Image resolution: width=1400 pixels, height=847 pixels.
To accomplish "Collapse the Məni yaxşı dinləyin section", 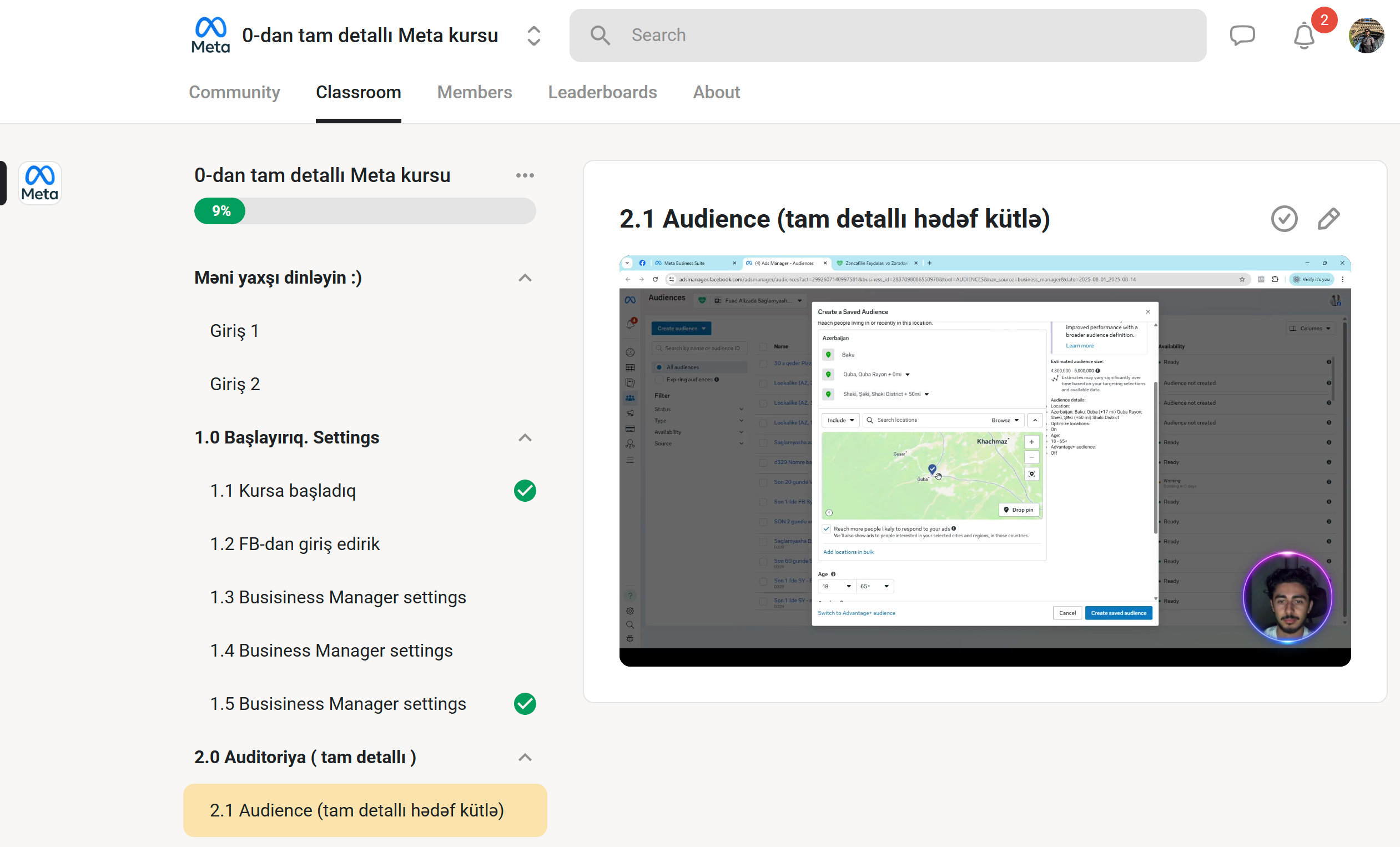I will [x=525, y=278].
